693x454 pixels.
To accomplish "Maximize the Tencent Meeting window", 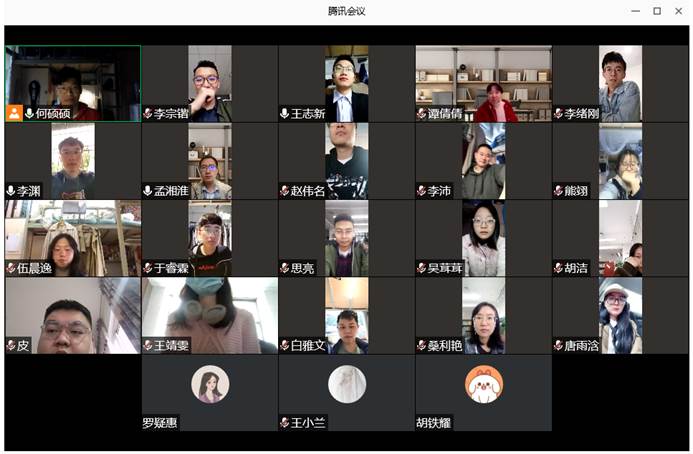I will tap(657, 11).
